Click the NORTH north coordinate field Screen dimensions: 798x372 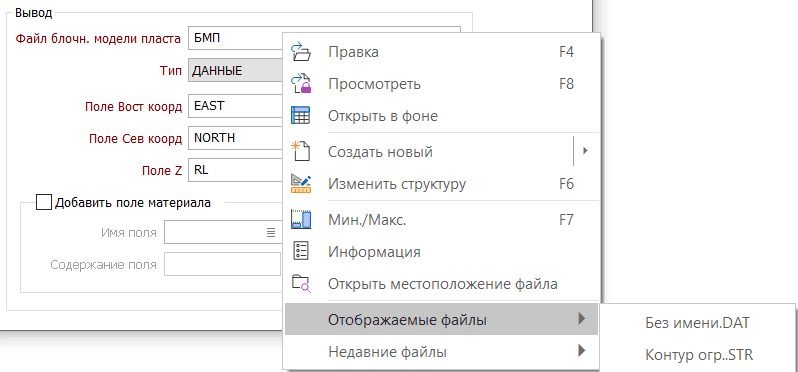click(235, 138)
